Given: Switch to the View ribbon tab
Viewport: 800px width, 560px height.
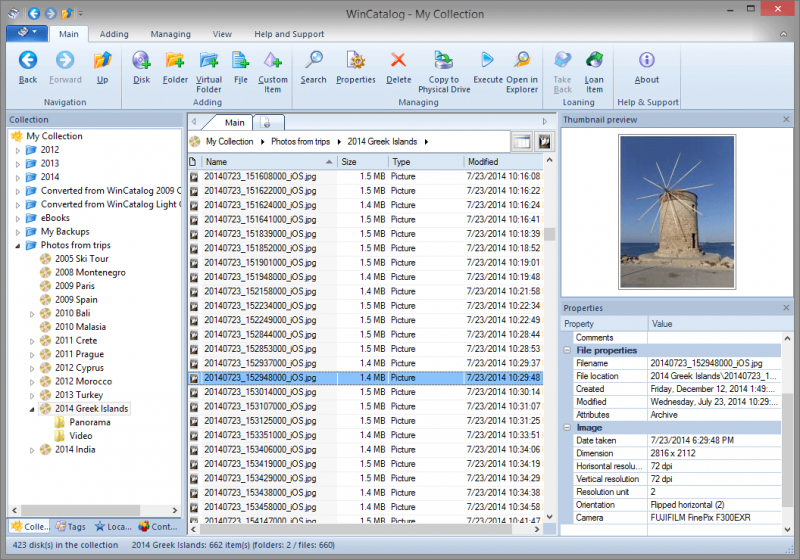Looking at the screenshot, I should pyautogui.click(x=222, y=34).
